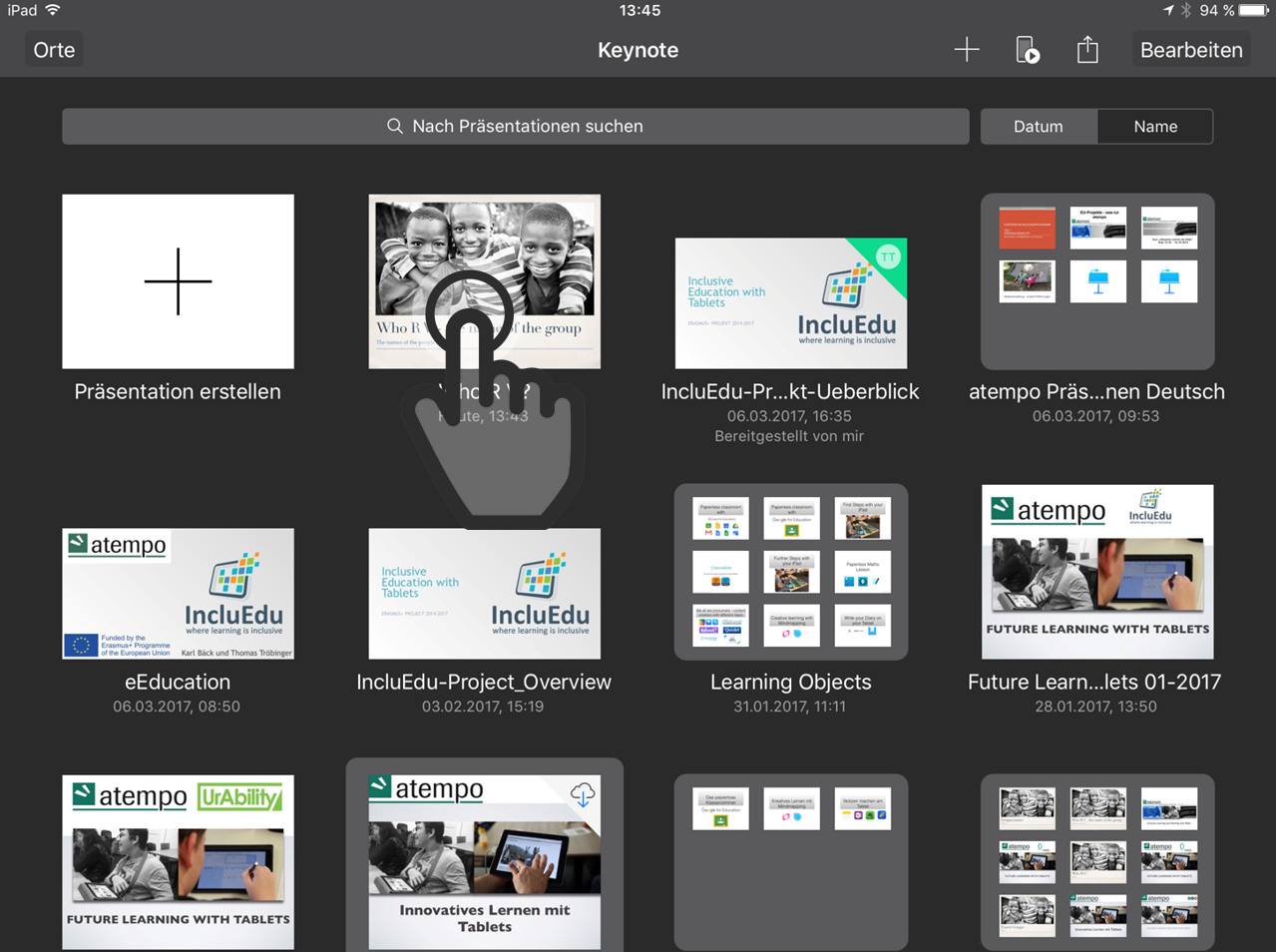The image size is (1276, 952).
Task: Tap the Learning Objects folder title
Action: pyautogui.click(x=791, y=683)
